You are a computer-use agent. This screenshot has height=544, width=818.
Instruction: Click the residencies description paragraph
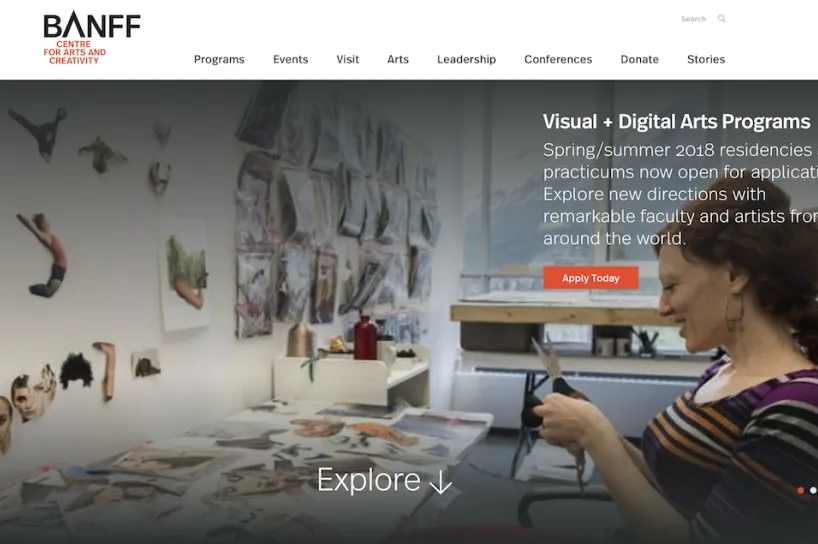point(680,194)
